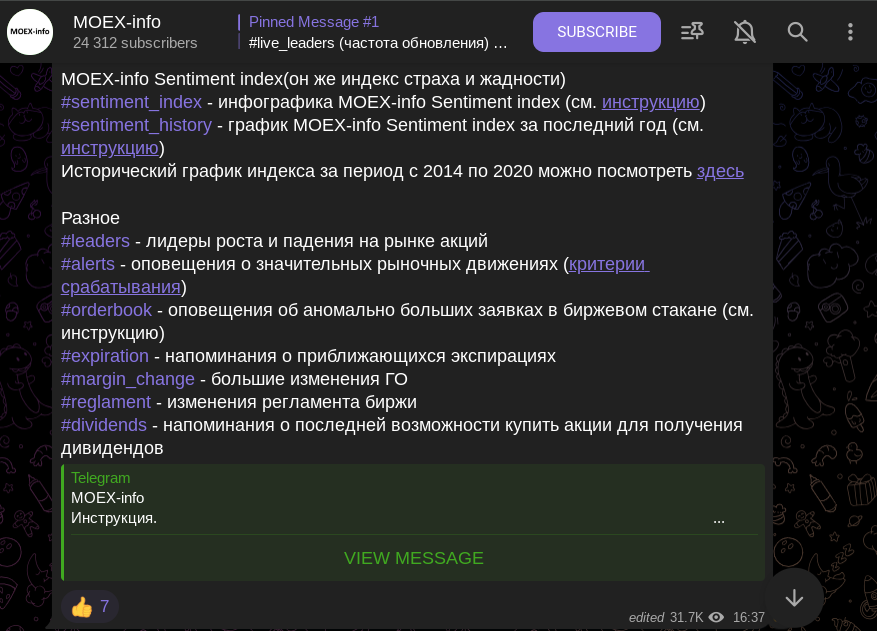877x631 pixels.
Task: Subscribe to the MOEX-info channel
Action: (596, 32)
